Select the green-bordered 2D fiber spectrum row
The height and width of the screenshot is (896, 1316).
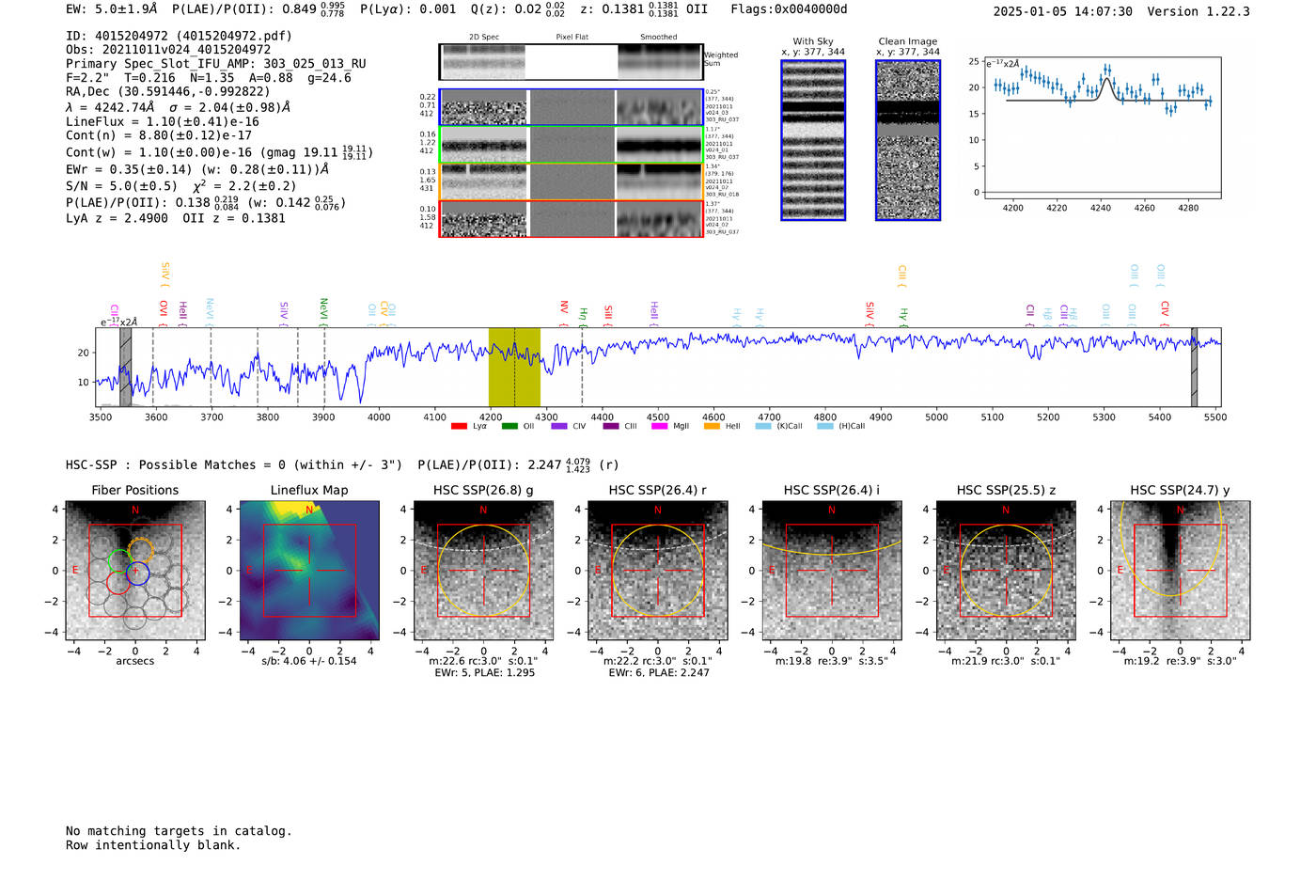571,145
